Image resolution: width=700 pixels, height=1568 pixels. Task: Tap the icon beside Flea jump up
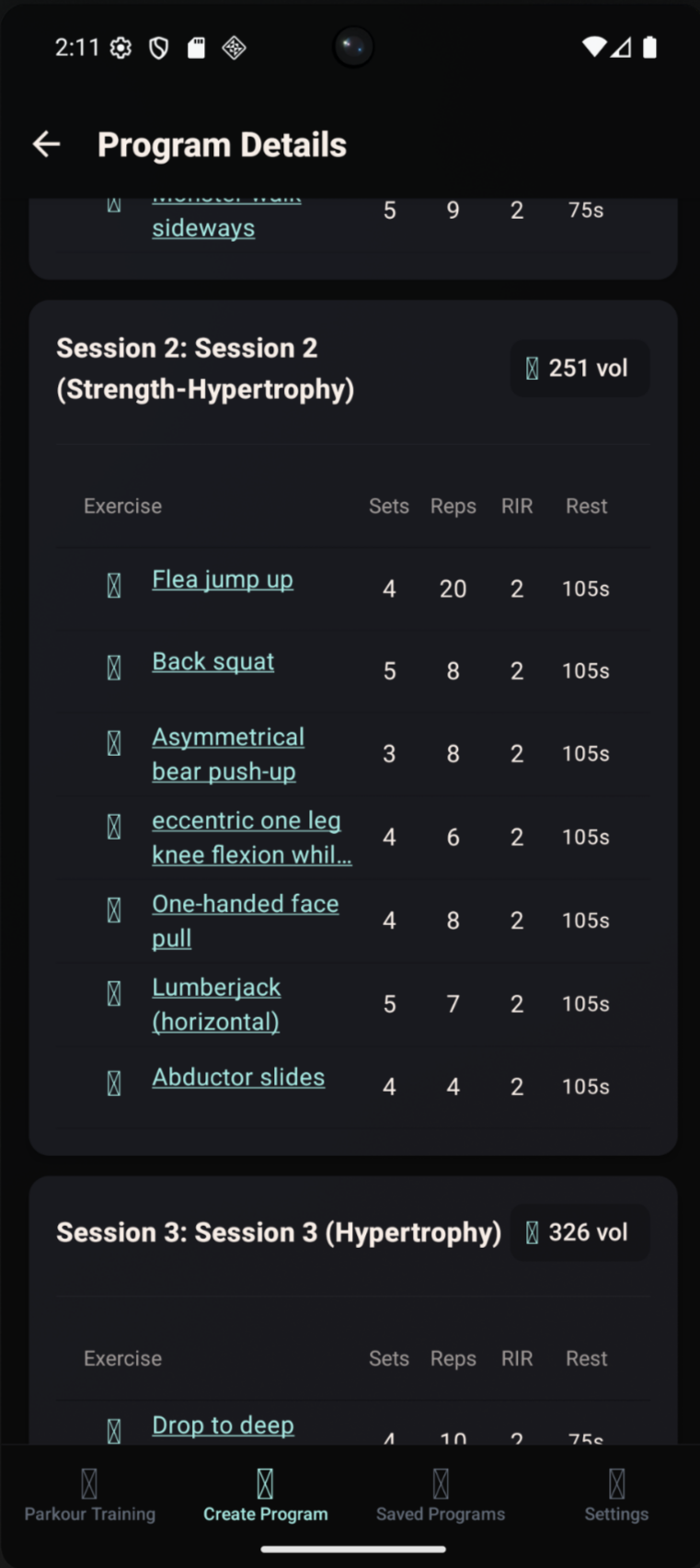[114, 586]
